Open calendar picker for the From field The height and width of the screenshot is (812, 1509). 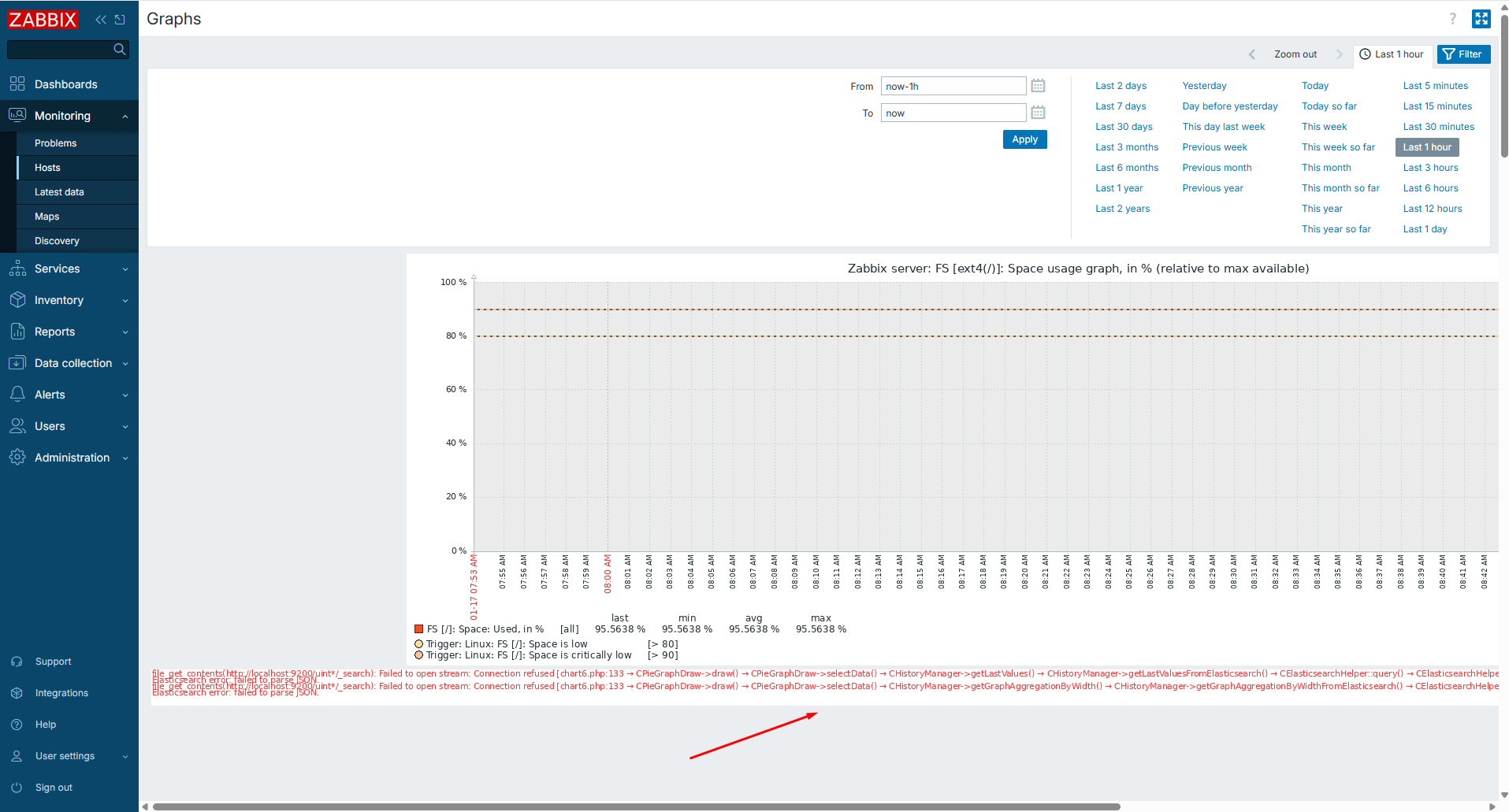(1038, 86)
